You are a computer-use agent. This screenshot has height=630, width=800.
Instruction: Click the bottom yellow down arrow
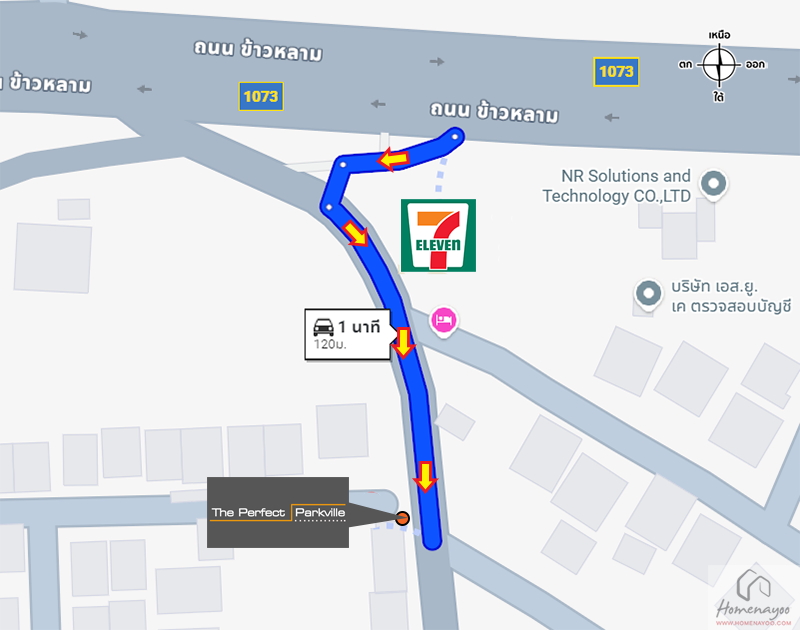(x=425, y=476)
